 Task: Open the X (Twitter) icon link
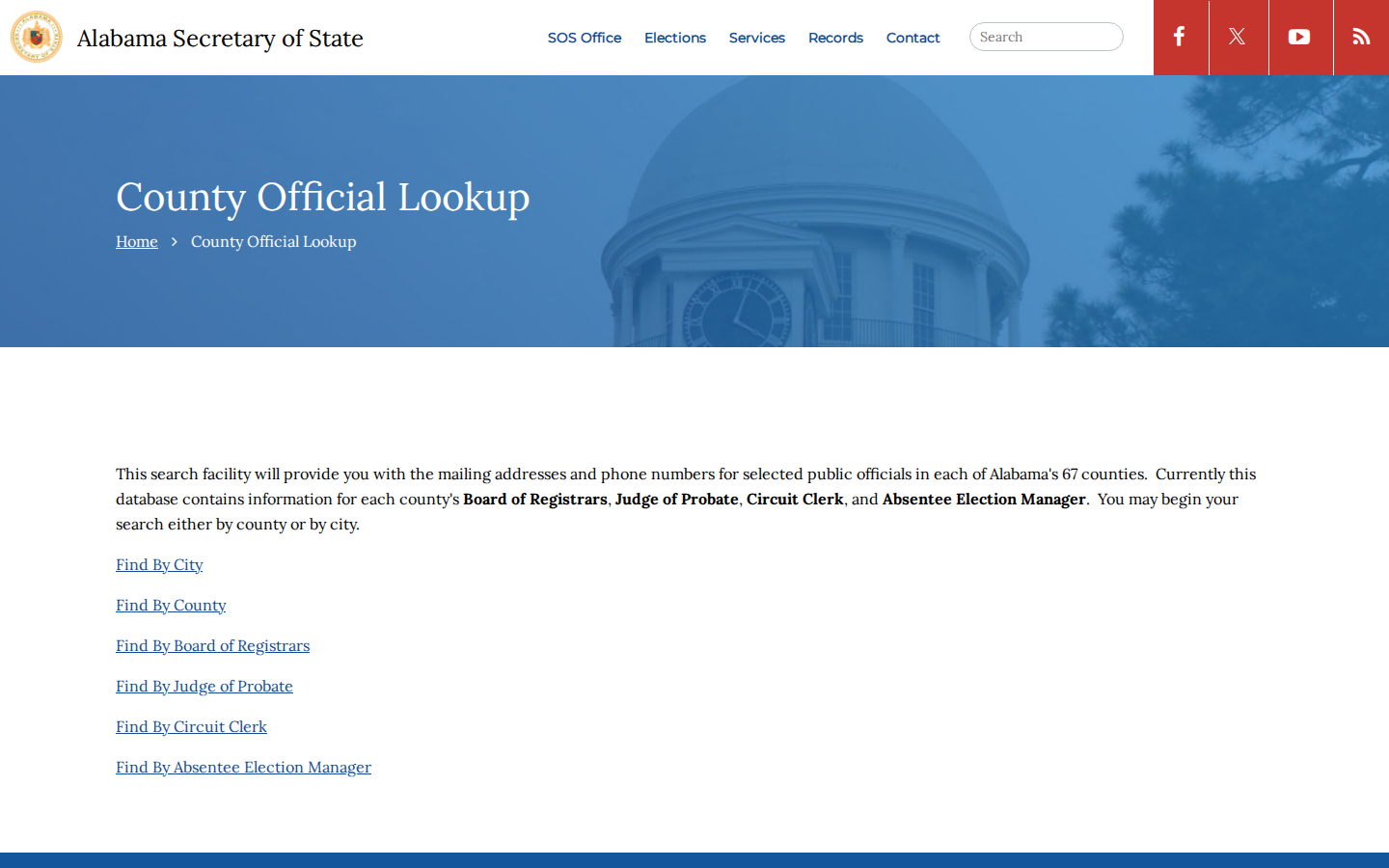tap(1239, 37)
